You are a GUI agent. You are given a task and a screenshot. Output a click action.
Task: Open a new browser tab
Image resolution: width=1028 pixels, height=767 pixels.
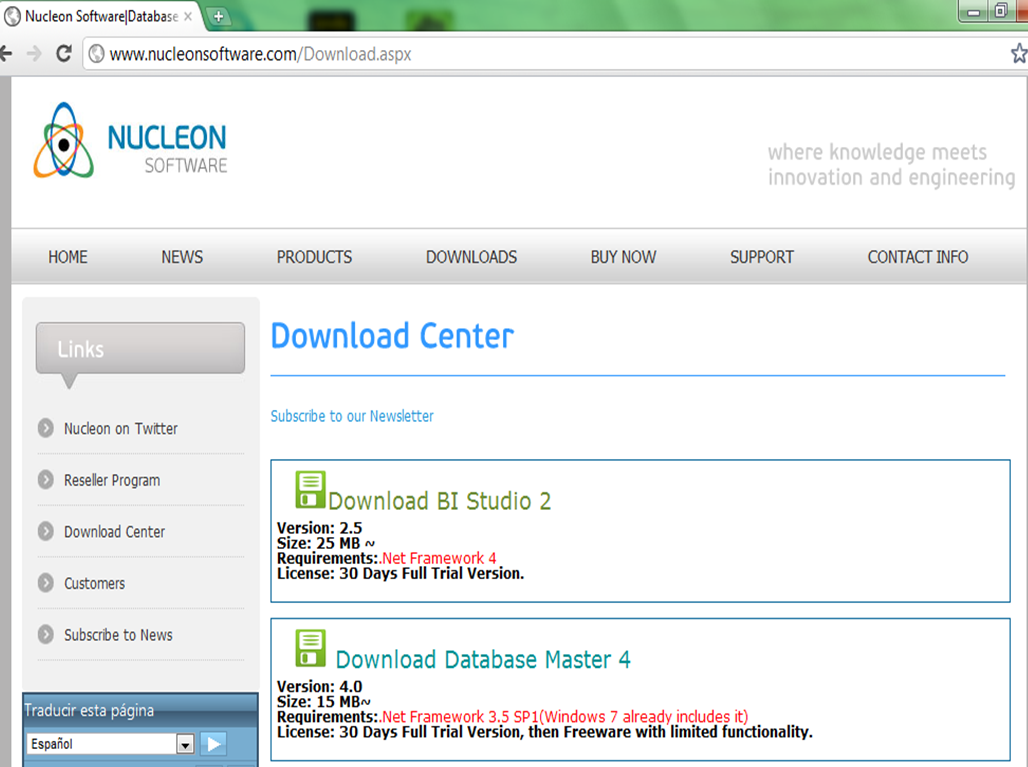pos(218,16)
